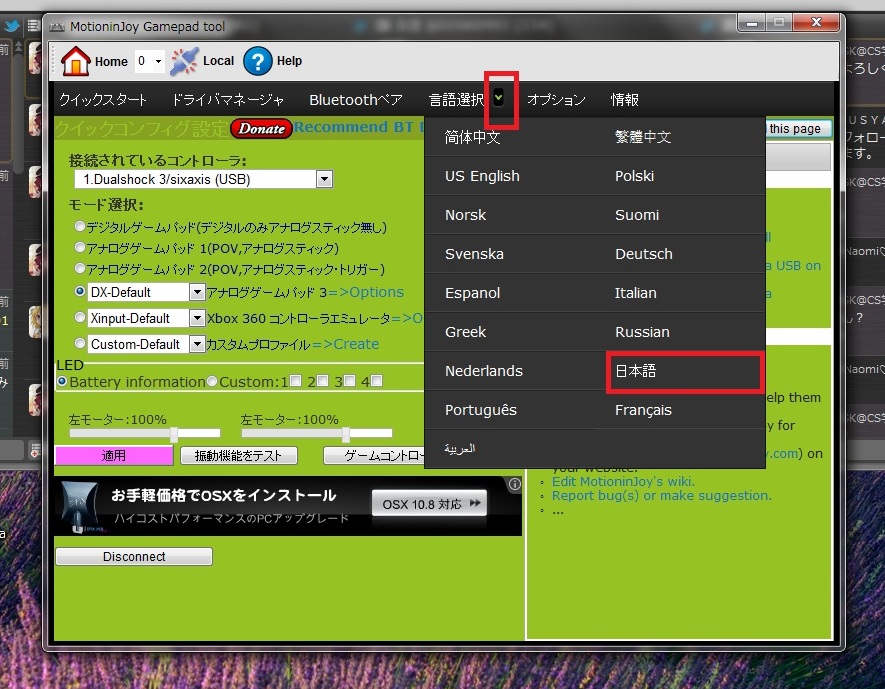Choose Nederlands in the language list

click(510, 371)
